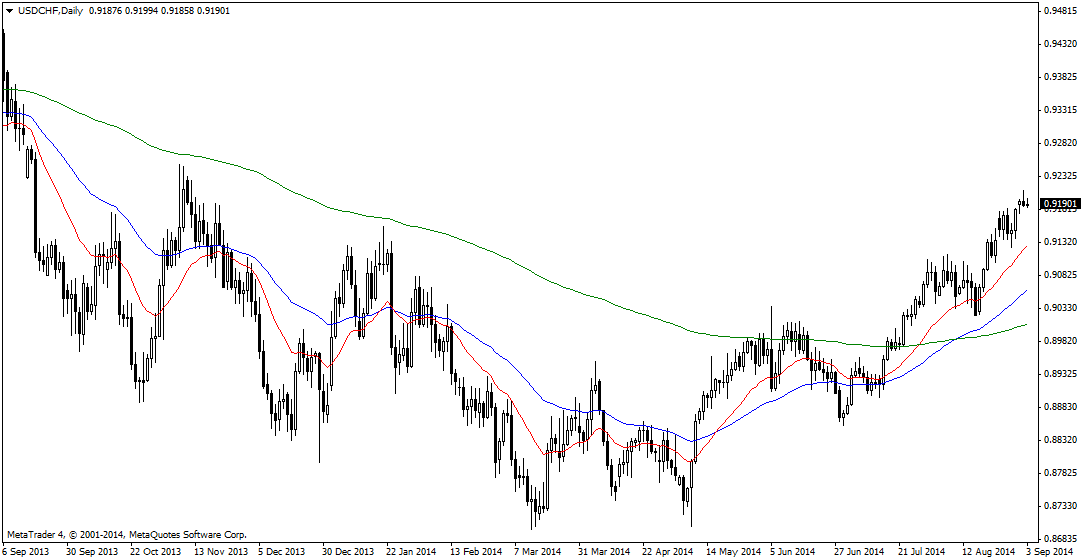The height and width of the screenshot is (560, 1081).
Task: Select the 22 Apr 2014 date label
Action: (667, 551)
